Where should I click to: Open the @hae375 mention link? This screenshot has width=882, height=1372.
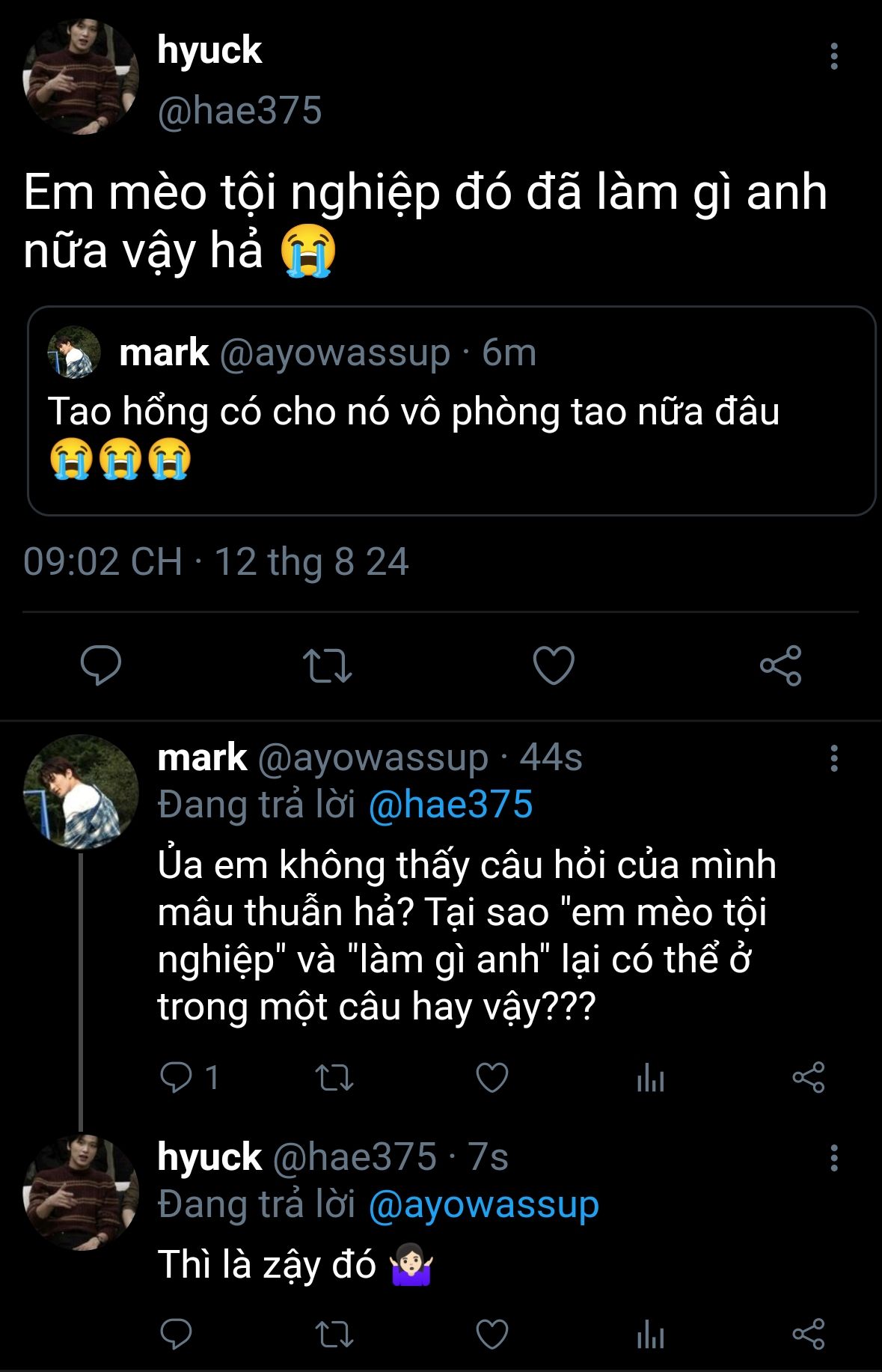click(450, 805)
